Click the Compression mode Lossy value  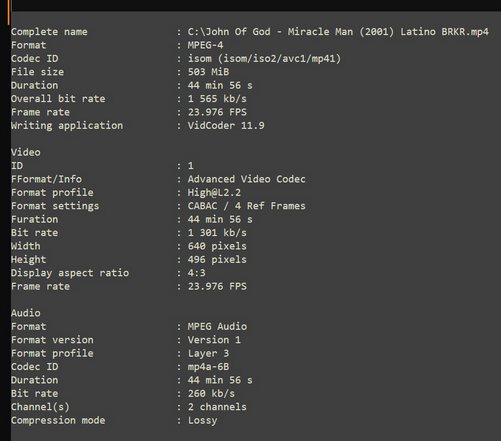click(x=202, y=420)
